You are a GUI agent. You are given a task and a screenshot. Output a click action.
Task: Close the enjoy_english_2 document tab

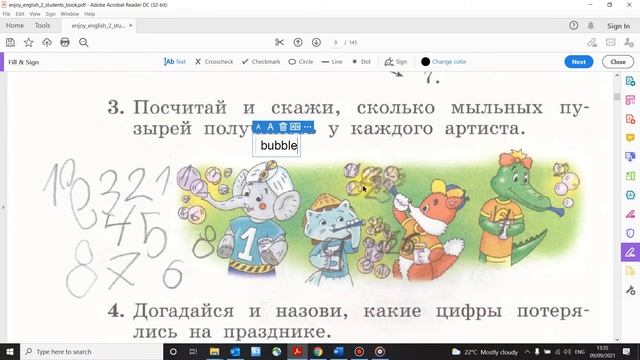point(131,25)
